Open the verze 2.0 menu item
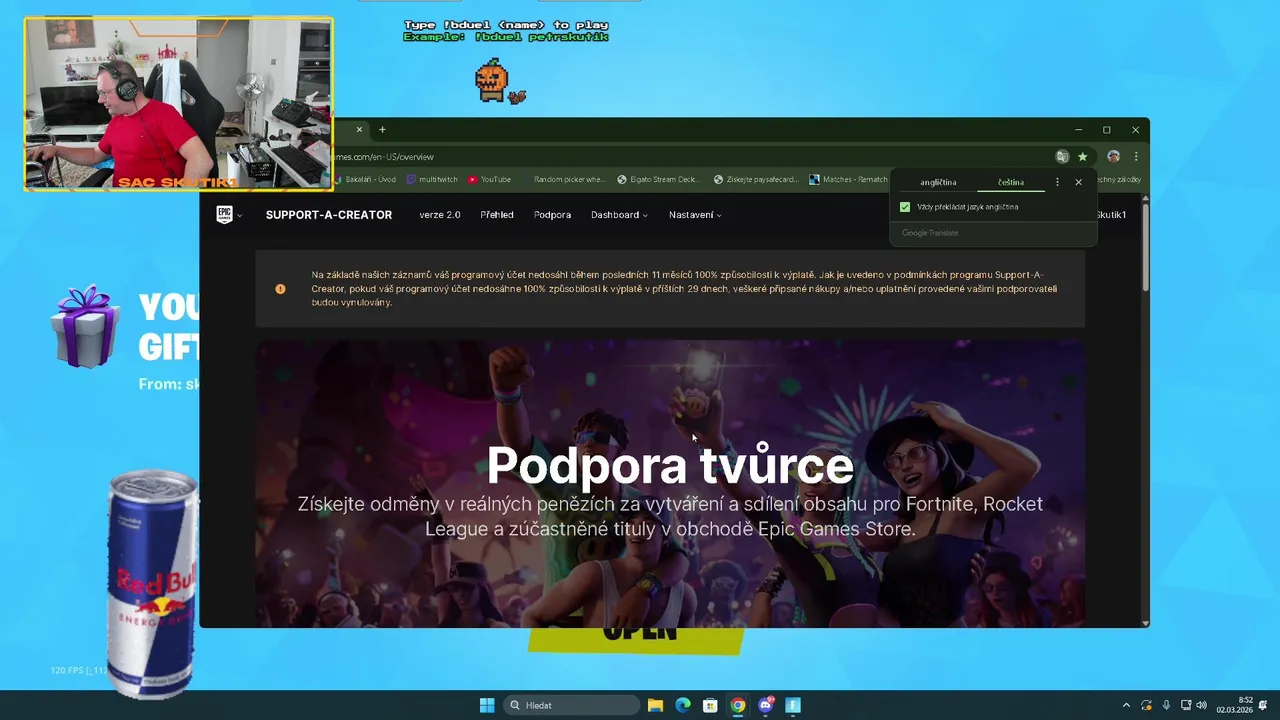The image size is (1280, 720). coord(440,215)
